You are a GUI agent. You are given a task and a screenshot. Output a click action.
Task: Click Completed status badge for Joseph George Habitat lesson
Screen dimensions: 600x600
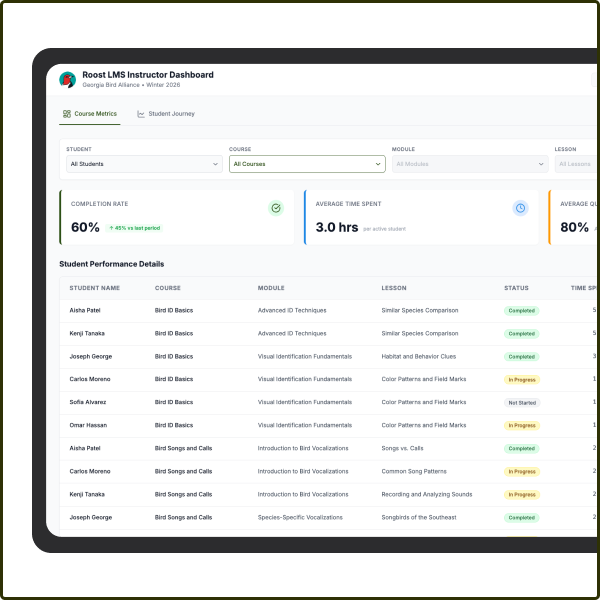click(521, 357)
